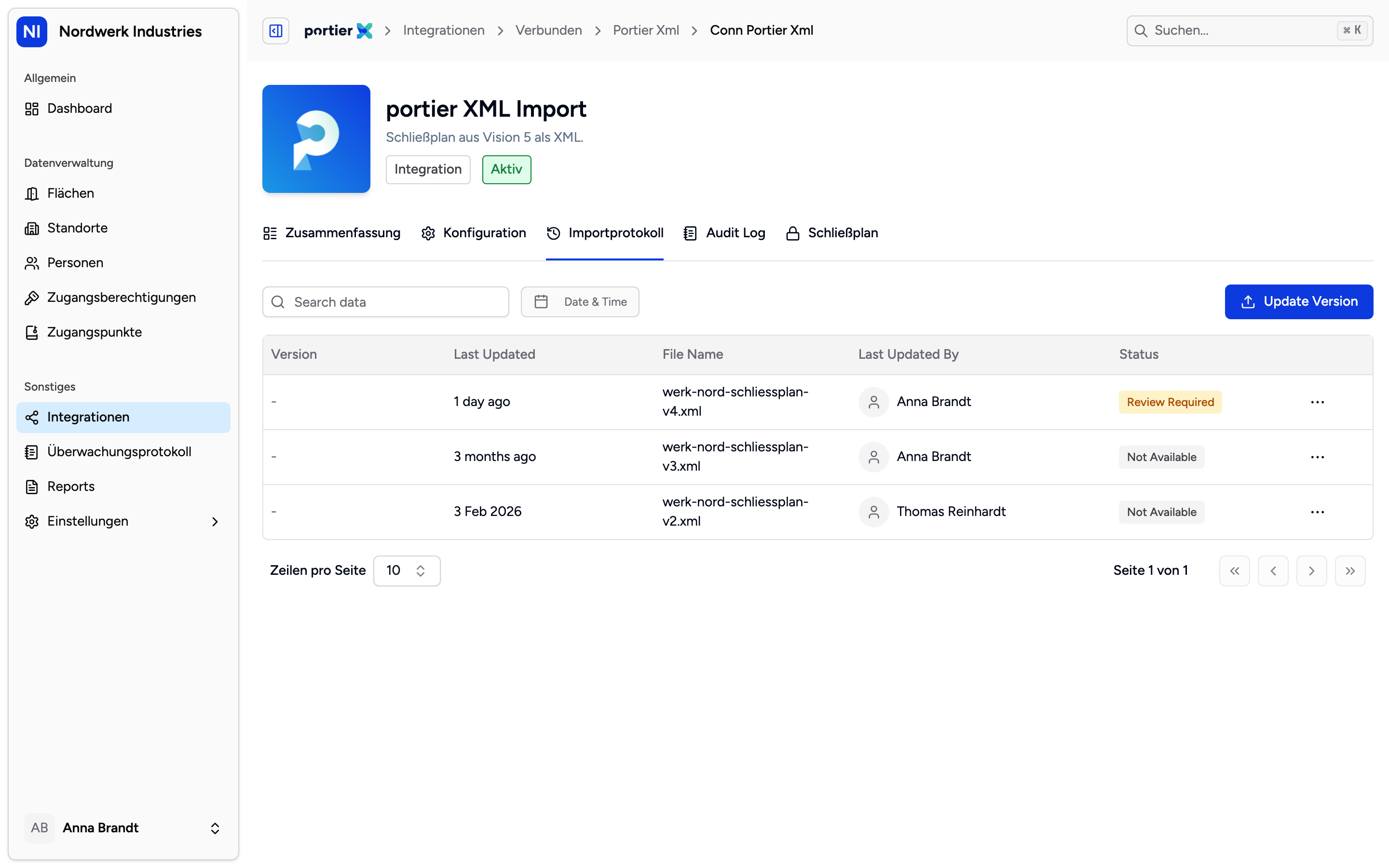This screenshot has height=868, width=1389.
Task: Click the Conn Portier Xml breadcrumb
Action: [x=762, y=30]
